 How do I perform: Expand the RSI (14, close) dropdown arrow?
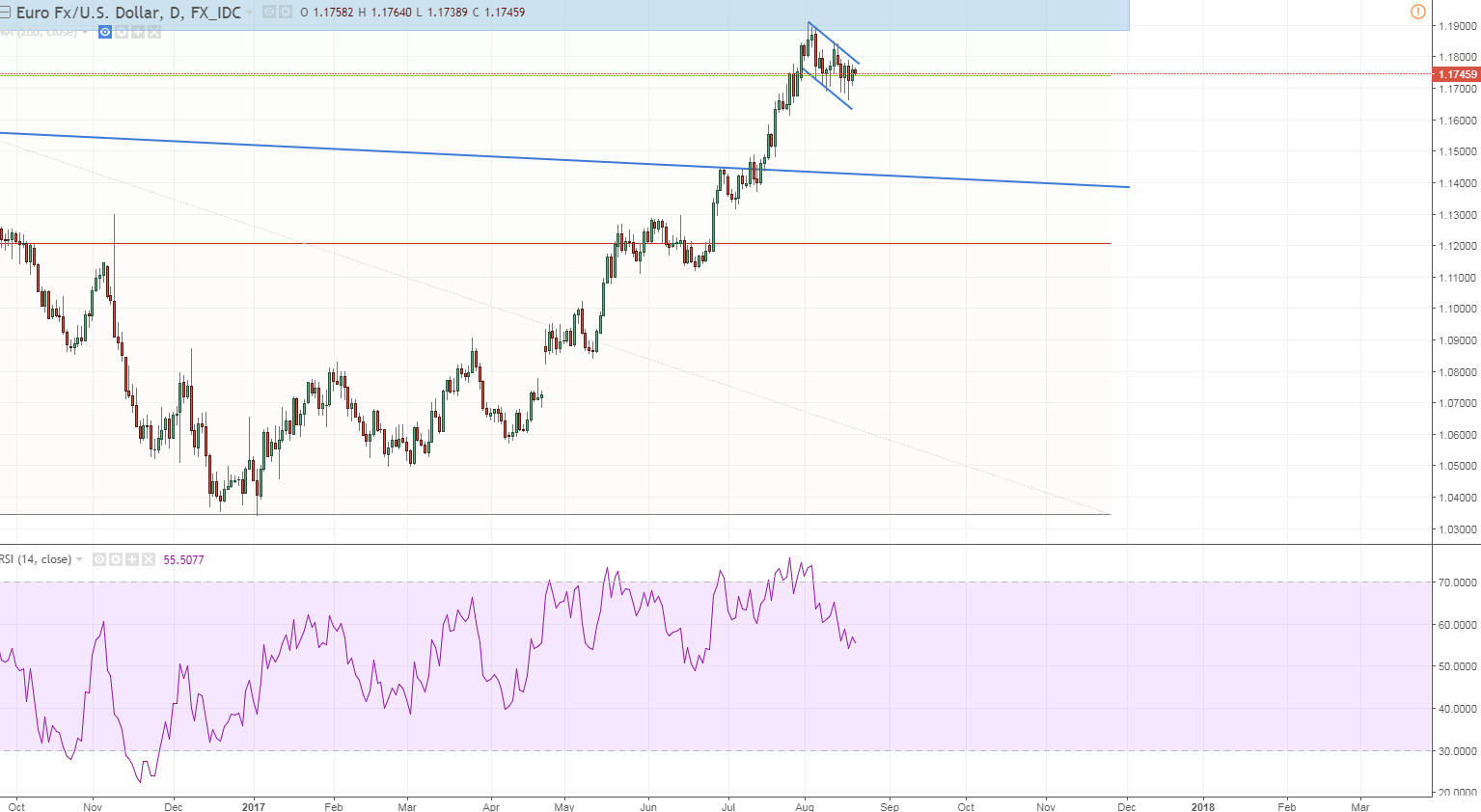click(x=79, y=559)
